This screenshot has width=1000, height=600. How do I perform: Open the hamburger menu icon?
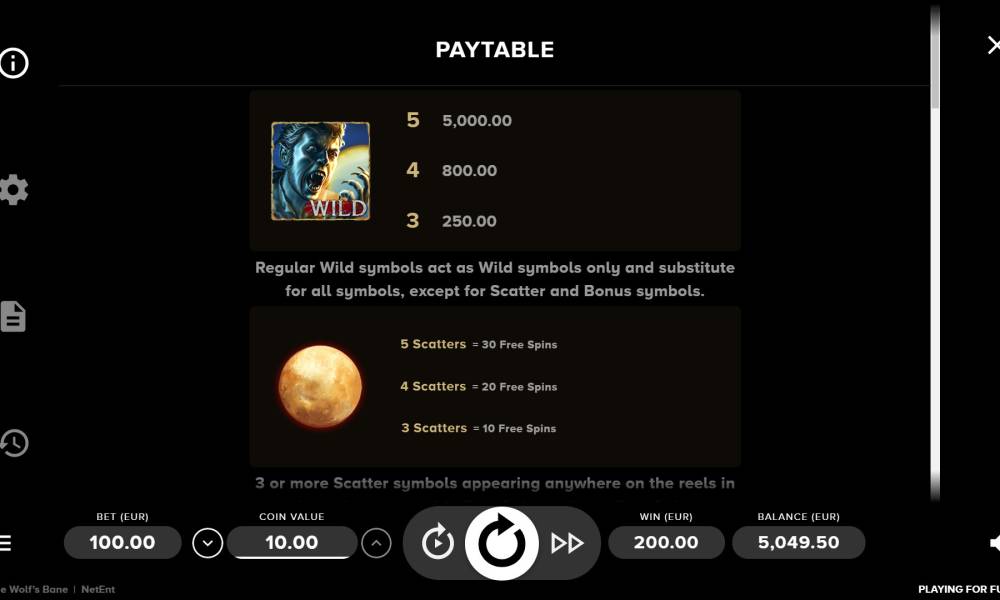coord(6,543)
